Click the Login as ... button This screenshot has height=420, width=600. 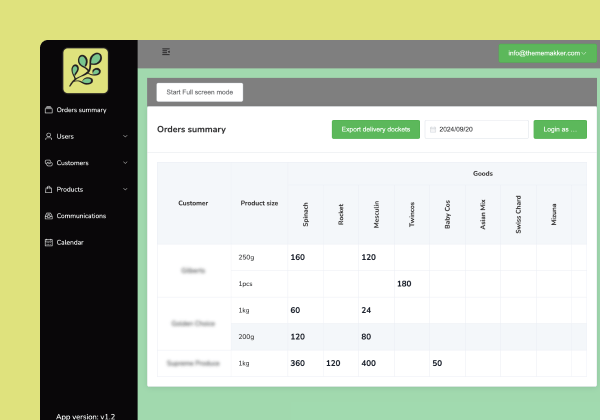(x=560, y=129)
